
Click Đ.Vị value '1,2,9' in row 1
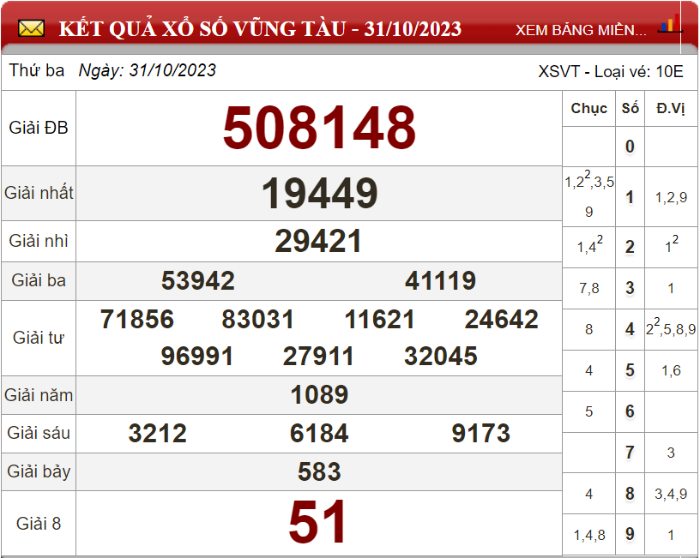[671, 198]
